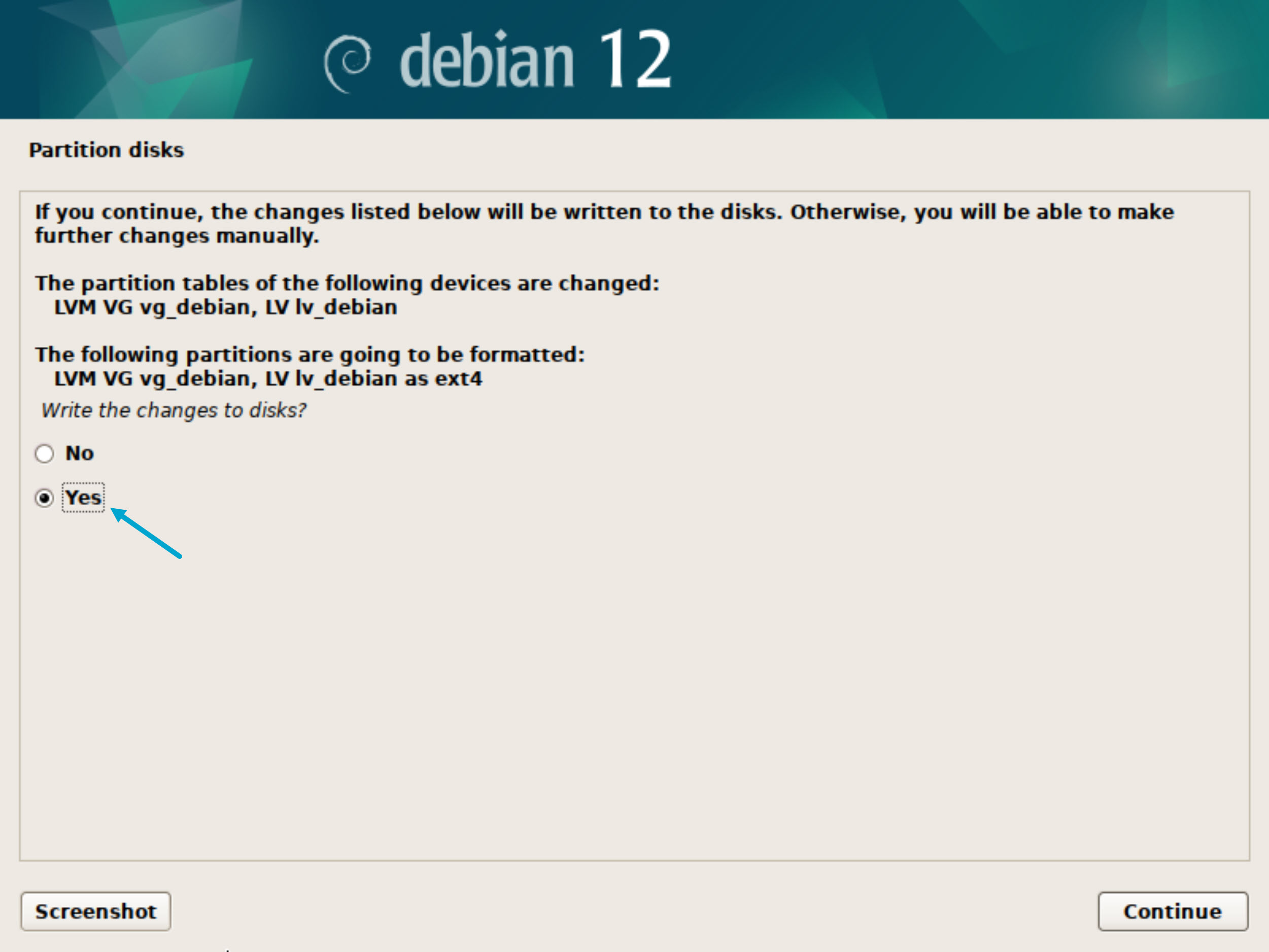Click the Debian swirl logo

347,64
